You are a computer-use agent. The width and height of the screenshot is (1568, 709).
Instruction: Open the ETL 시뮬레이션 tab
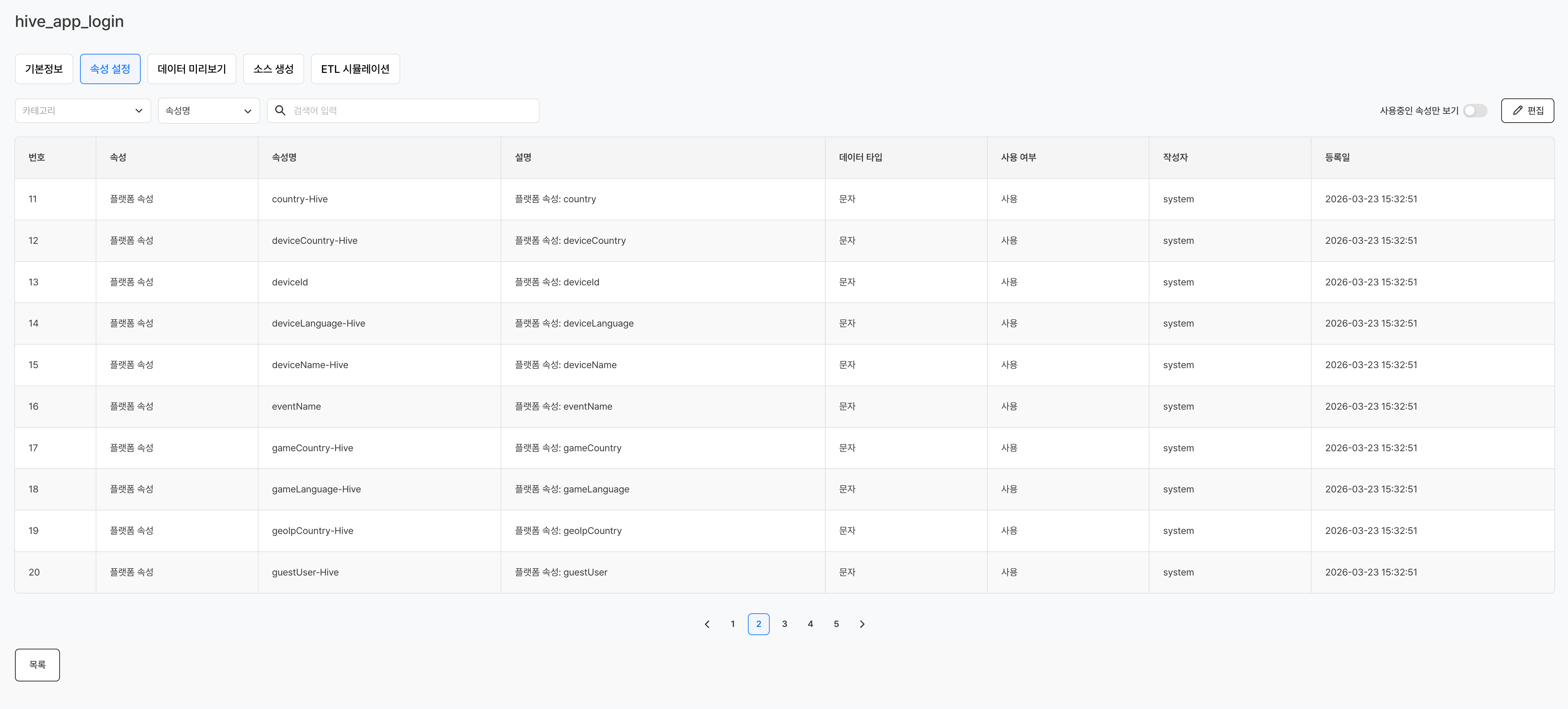point(355,69)
